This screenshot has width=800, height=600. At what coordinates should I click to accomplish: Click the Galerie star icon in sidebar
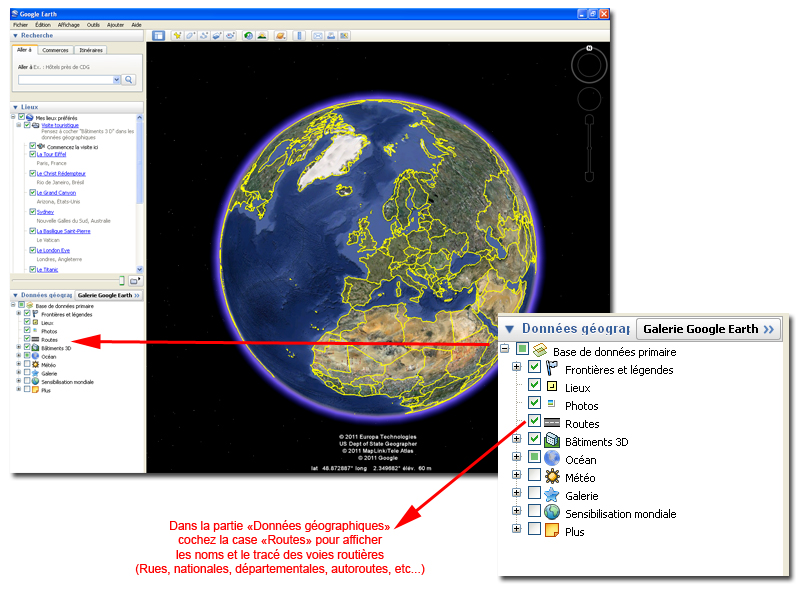[35, 373]
